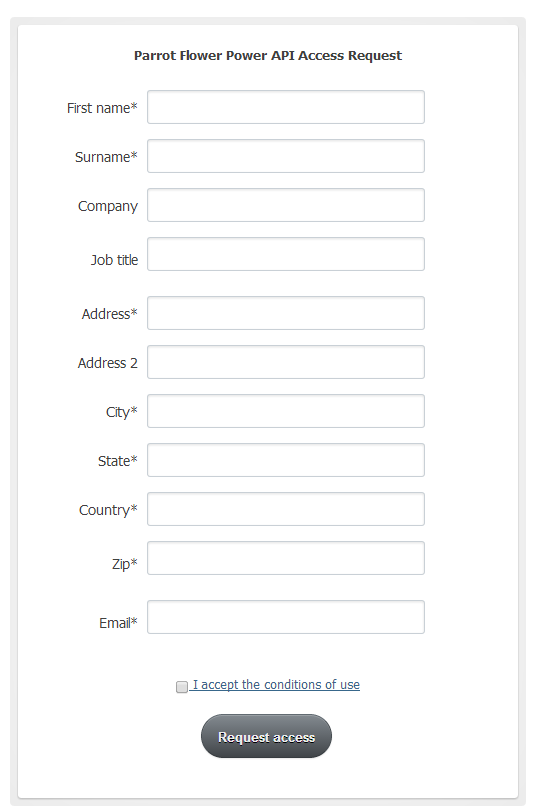538x810 pixels.
Task: Open the conditions of use link
Action: point(276,685)
